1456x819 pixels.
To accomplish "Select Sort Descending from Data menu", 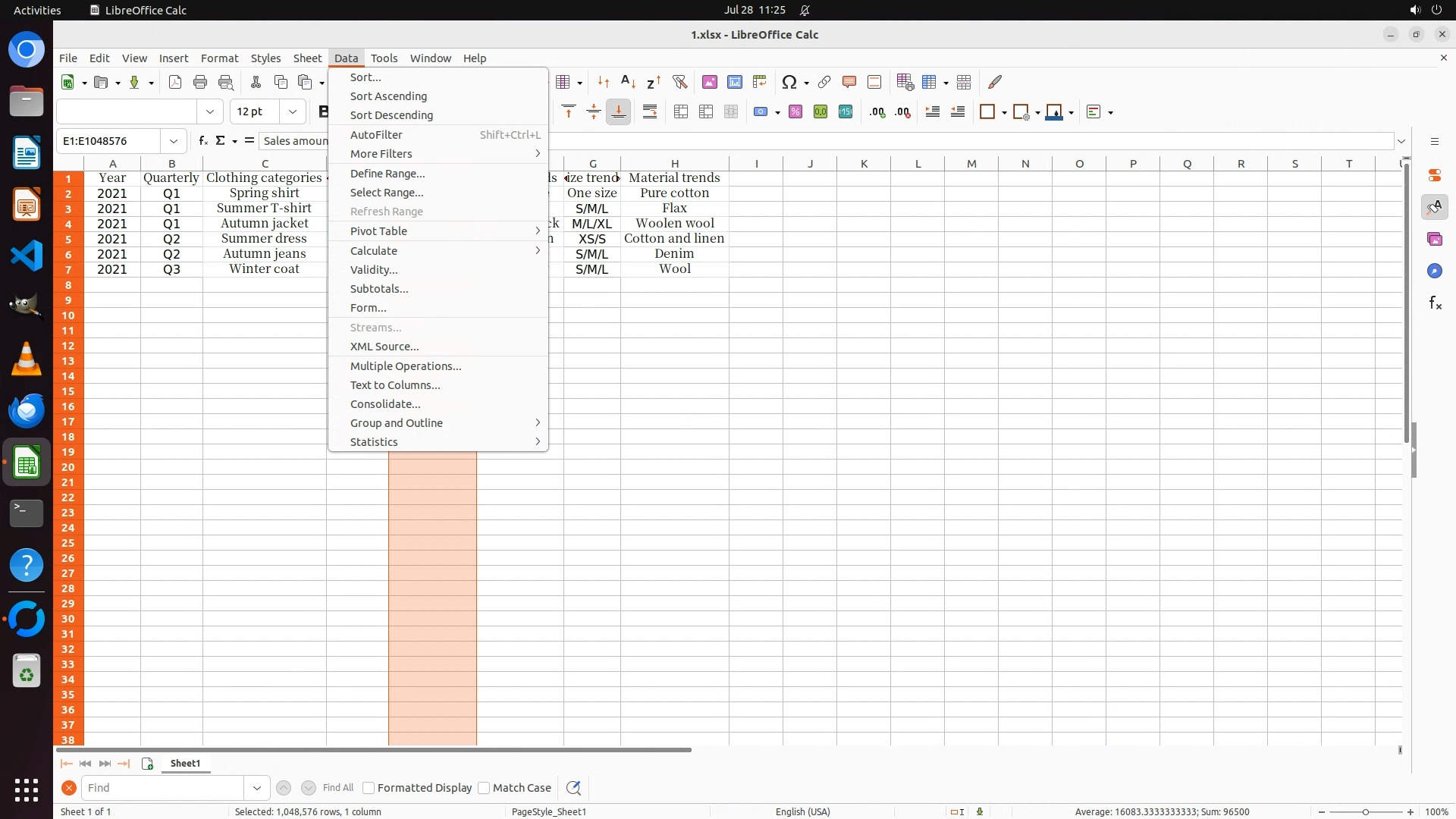I will point(391,115).
